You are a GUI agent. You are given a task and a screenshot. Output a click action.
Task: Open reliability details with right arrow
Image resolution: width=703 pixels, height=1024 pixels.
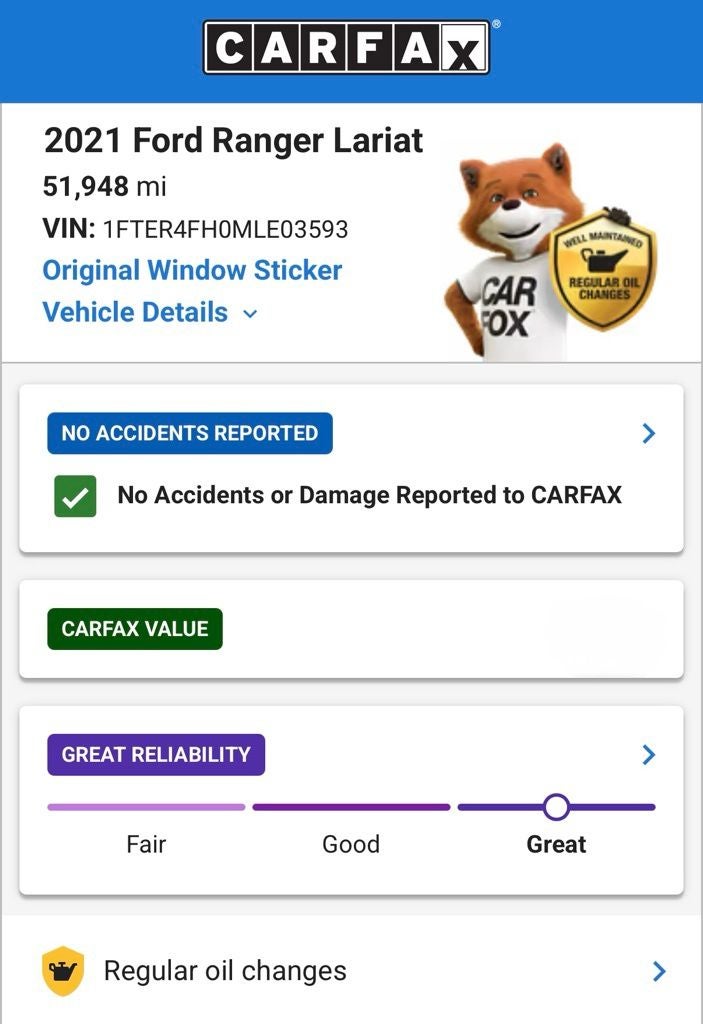point(649,754)
